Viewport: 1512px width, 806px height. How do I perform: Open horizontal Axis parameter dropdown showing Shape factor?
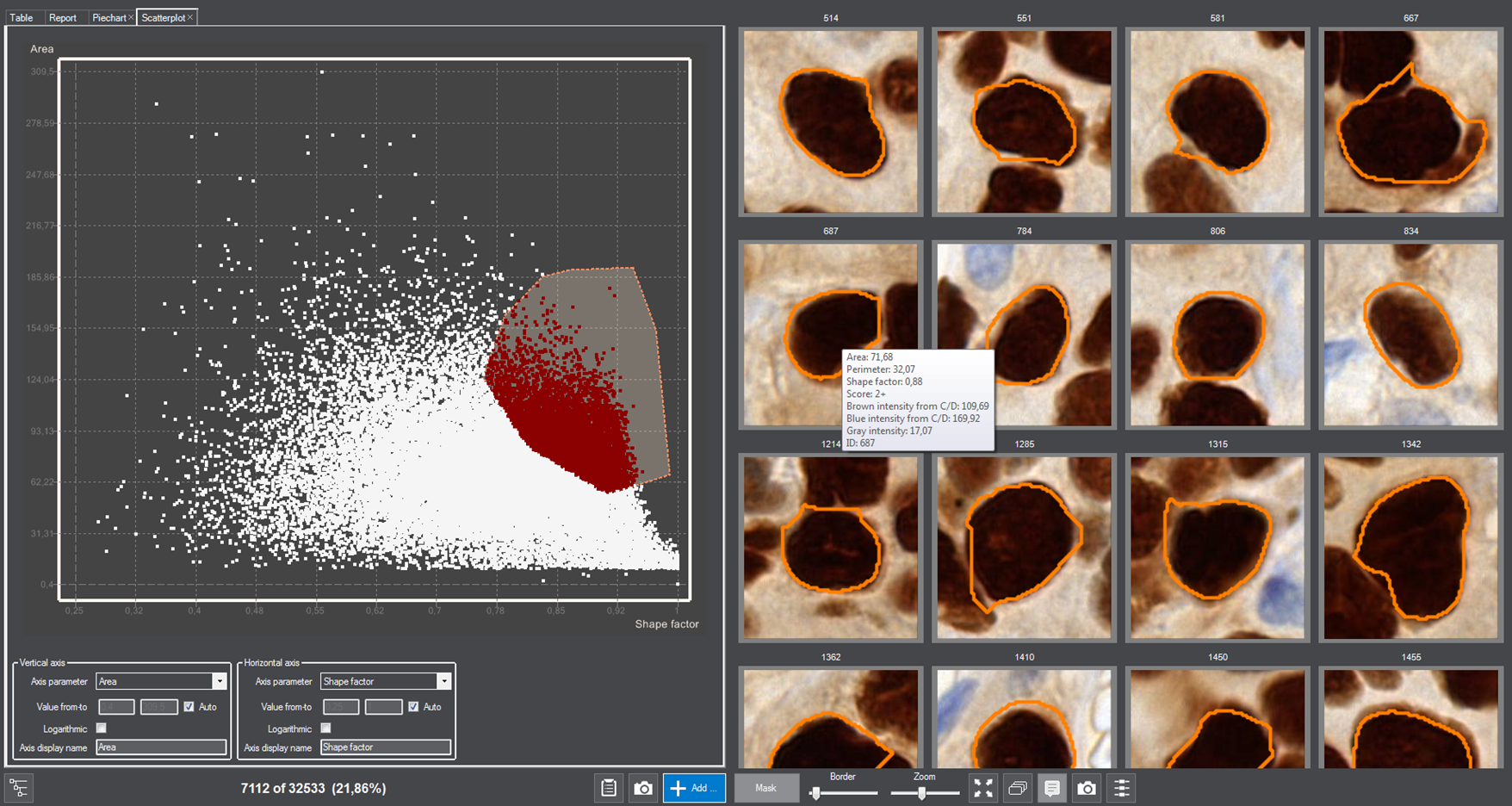pos(443,681)
